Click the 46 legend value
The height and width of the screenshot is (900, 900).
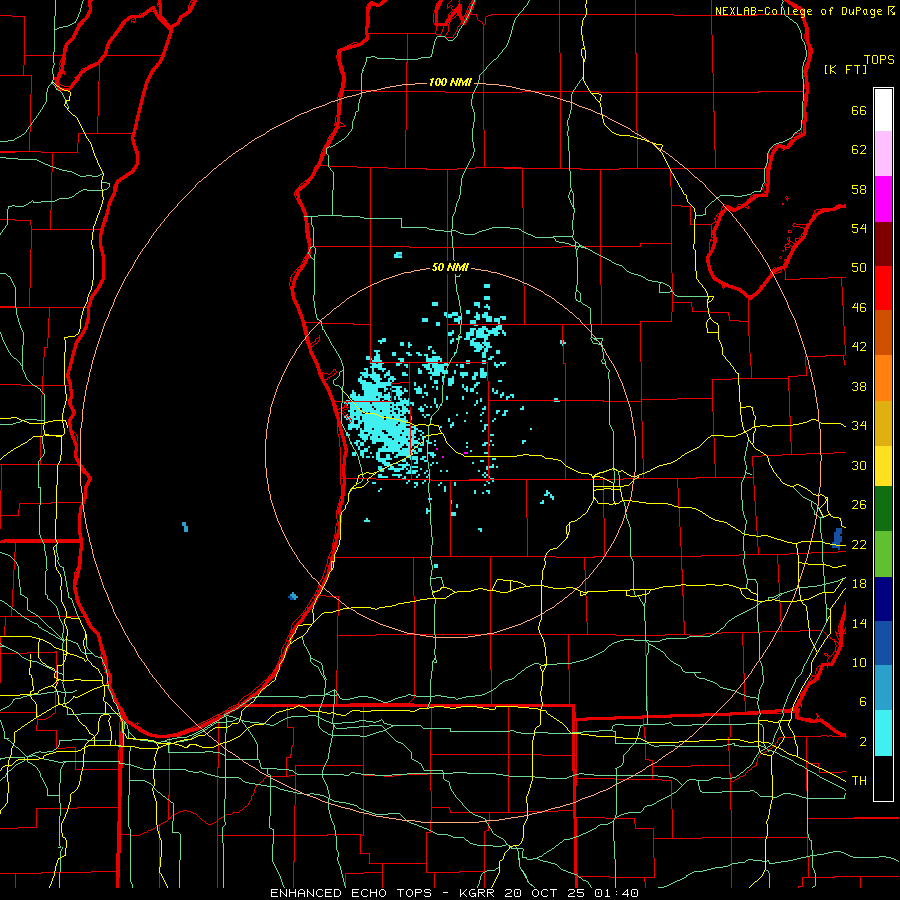coord(859,308)
